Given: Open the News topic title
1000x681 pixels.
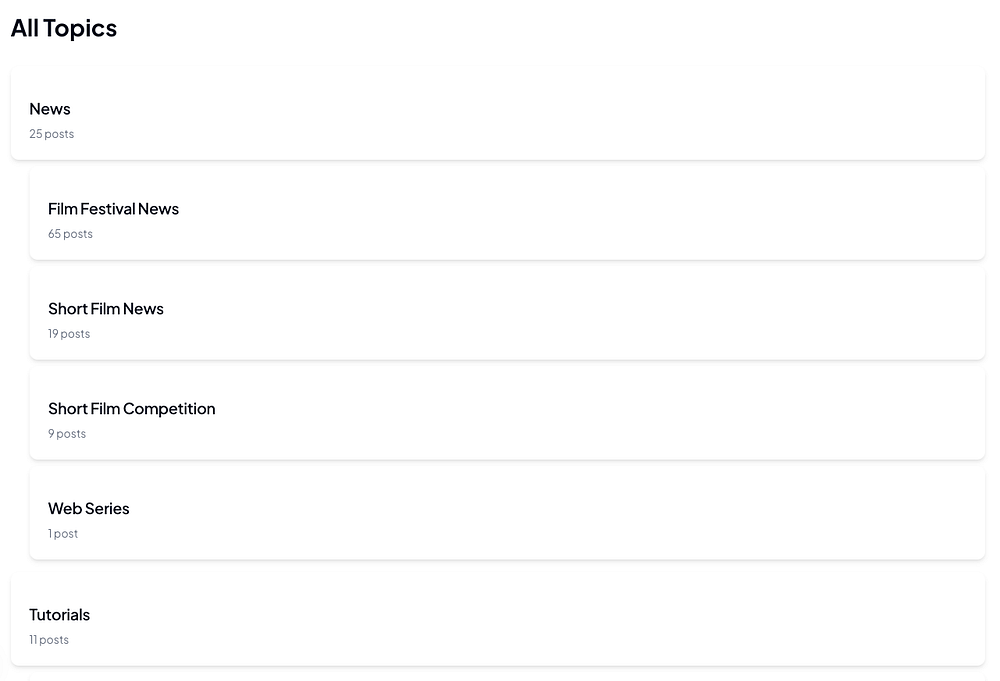Looking at the screenshot, I should [50, 109].
